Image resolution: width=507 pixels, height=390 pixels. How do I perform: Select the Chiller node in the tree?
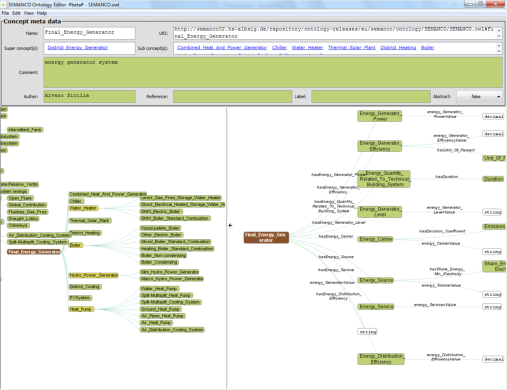(76, 201)
